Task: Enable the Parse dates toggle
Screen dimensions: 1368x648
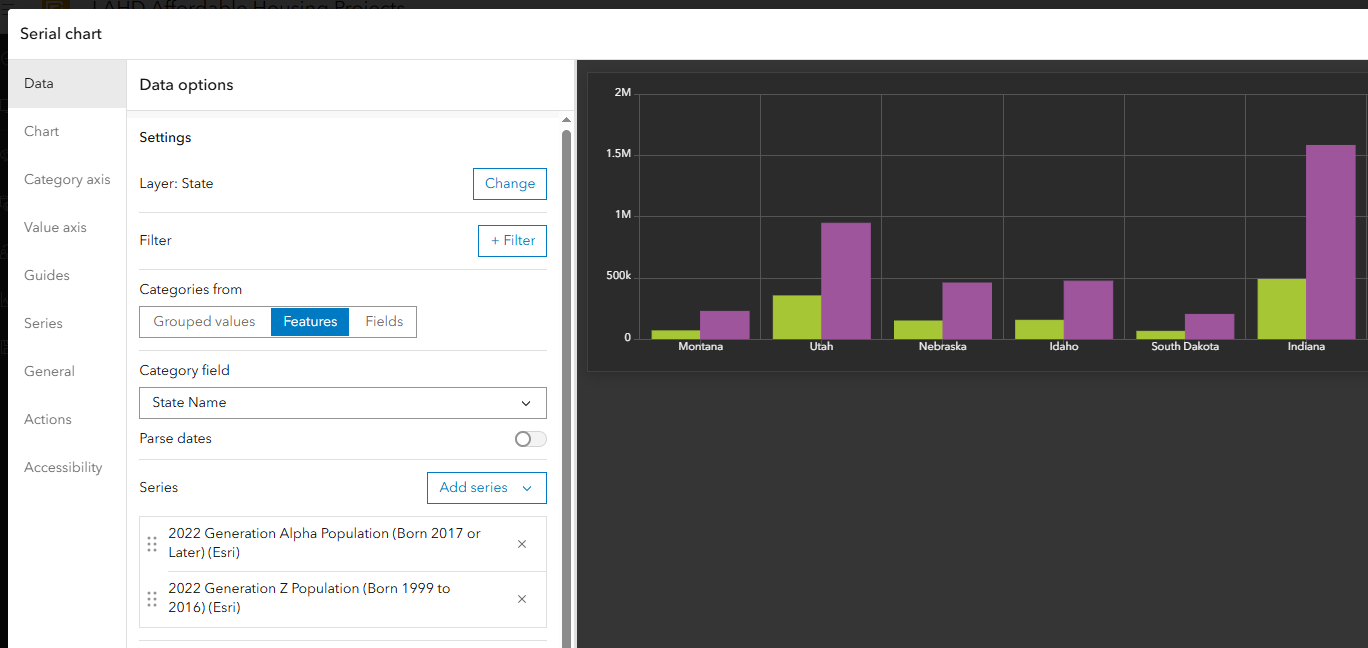Action: click(x=529, y=439)
